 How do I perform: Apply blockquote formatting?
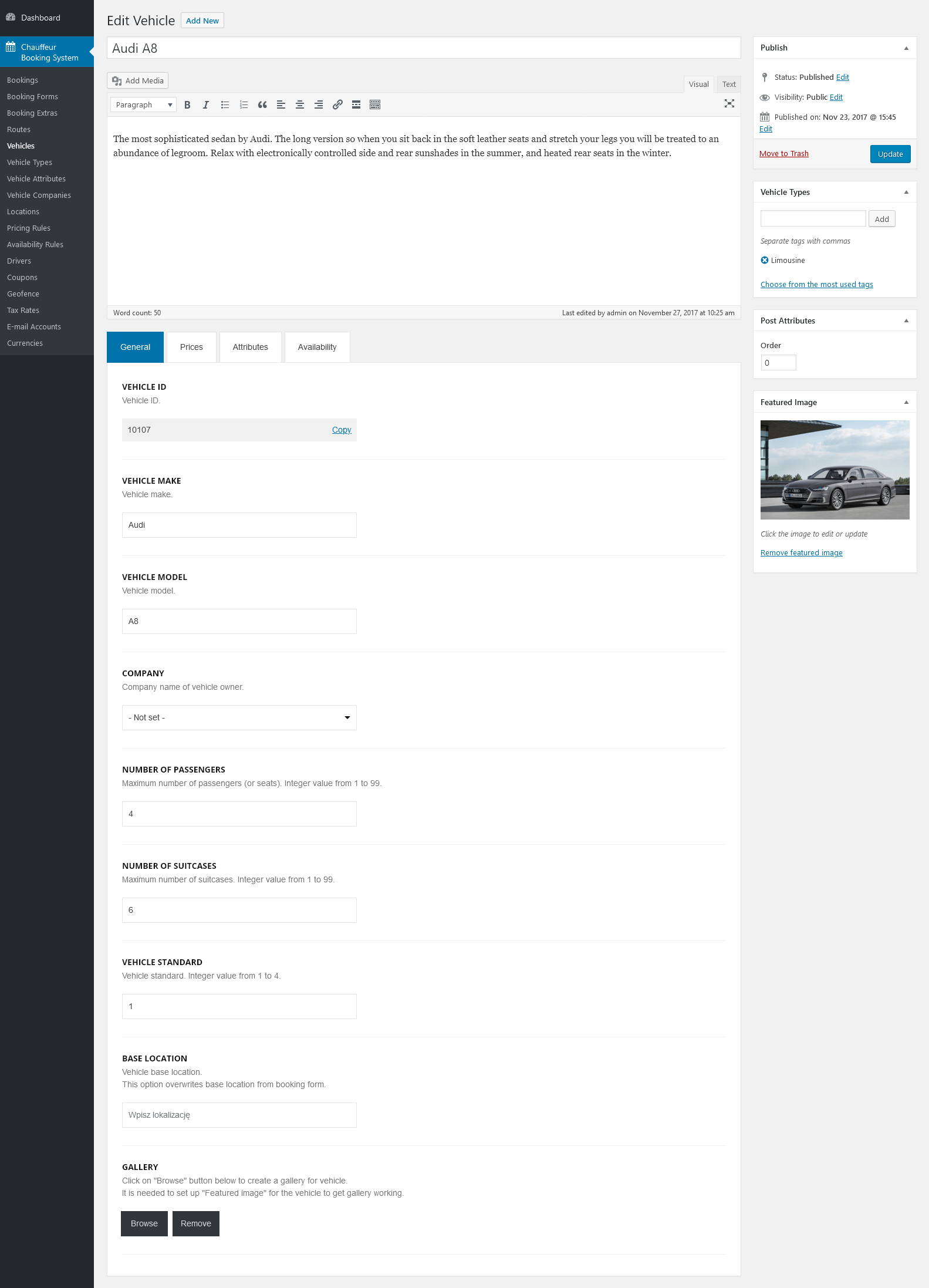click(x=262, y=105)
